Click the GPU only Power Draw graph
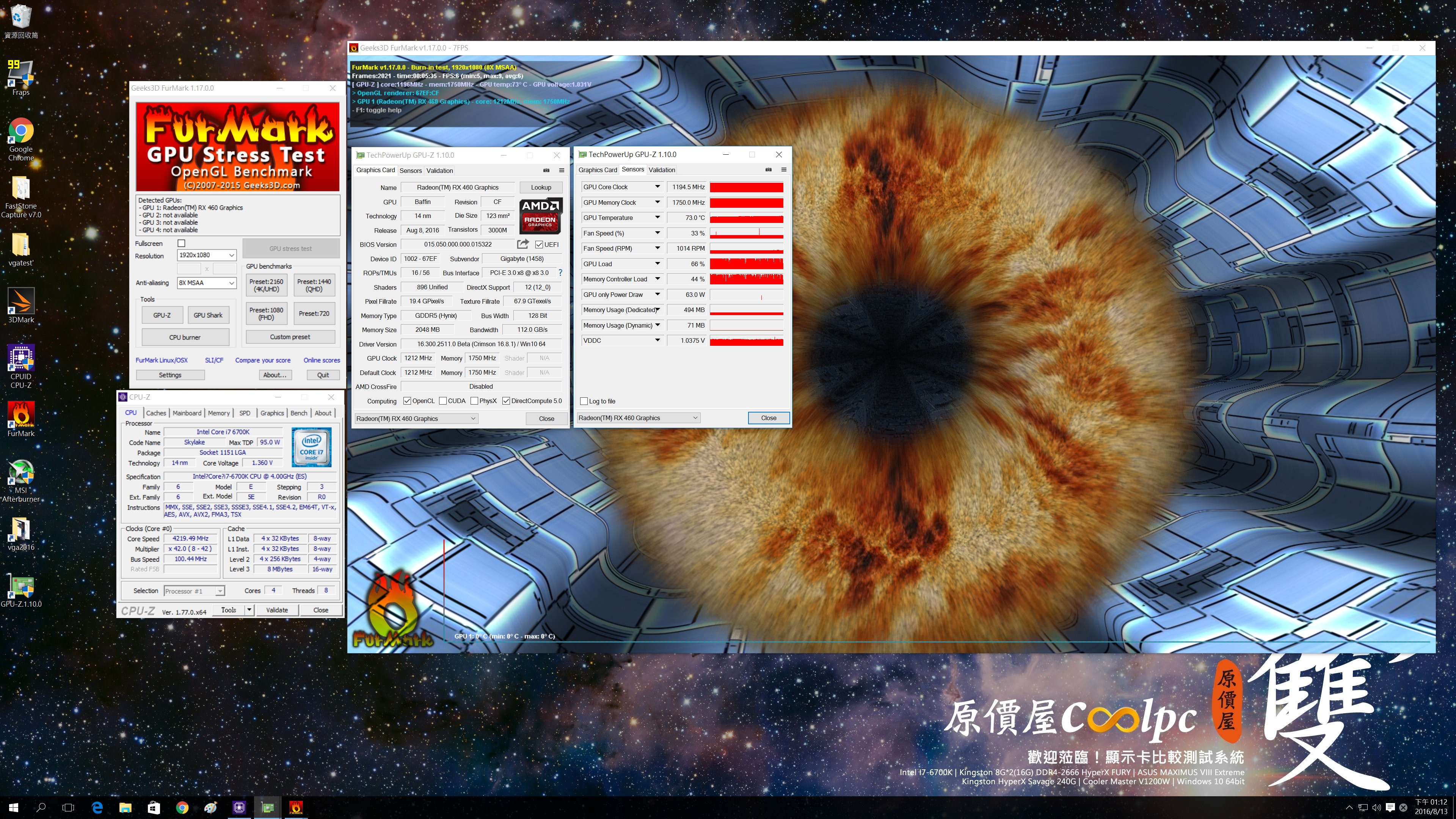 [x=746, y=295]
